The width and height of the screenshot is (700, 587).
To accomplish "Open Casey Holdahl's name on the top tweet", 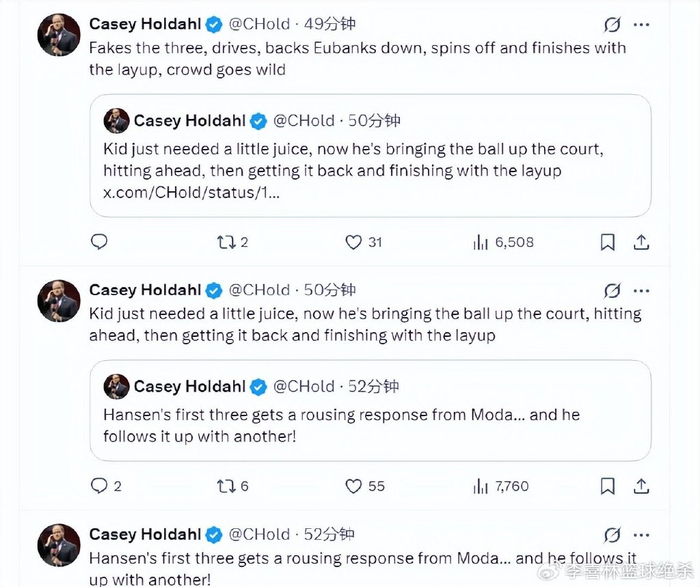I will [143, 23].
